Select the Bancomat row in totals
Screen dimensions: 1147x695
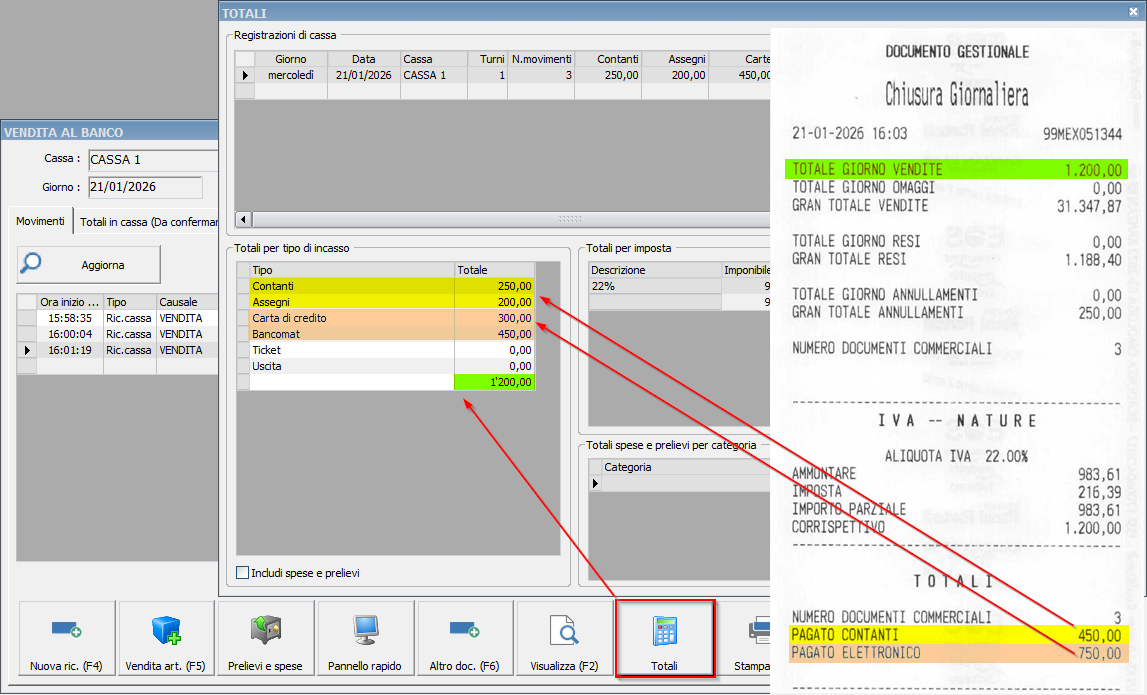[351, 334]
